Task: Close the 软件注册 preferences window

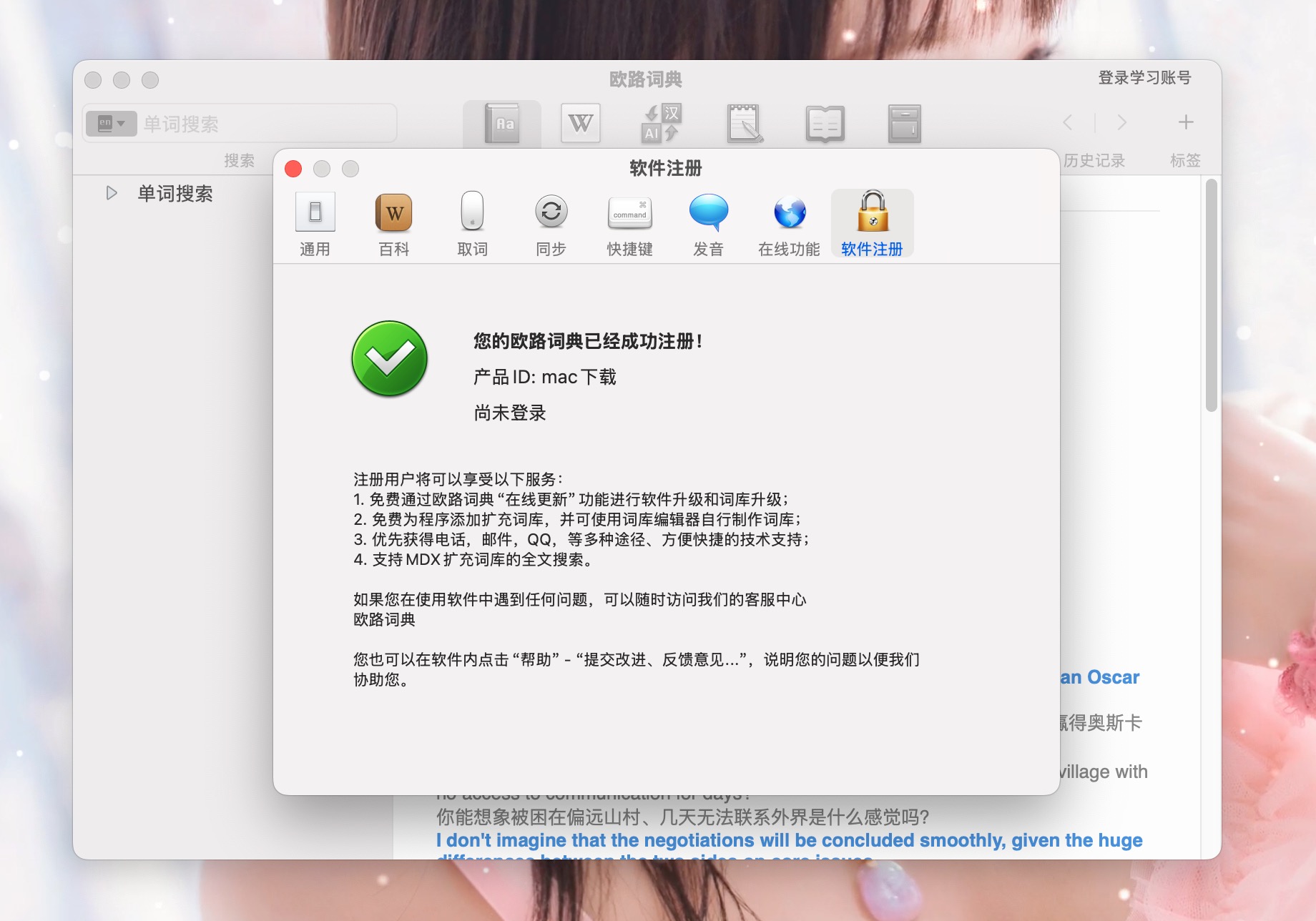Action: 293,169
